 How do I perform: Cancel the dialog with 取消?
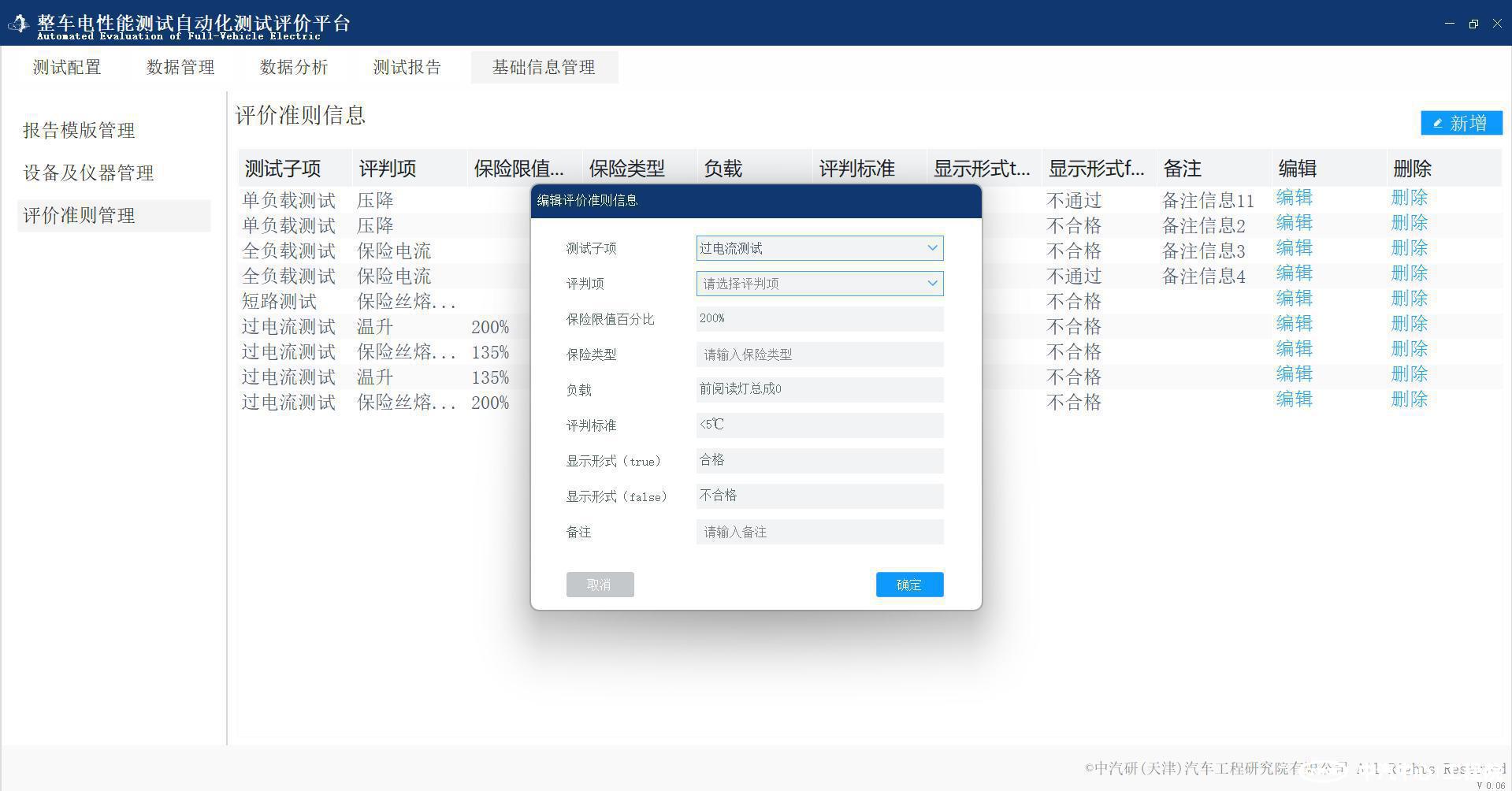coord(600,585)
